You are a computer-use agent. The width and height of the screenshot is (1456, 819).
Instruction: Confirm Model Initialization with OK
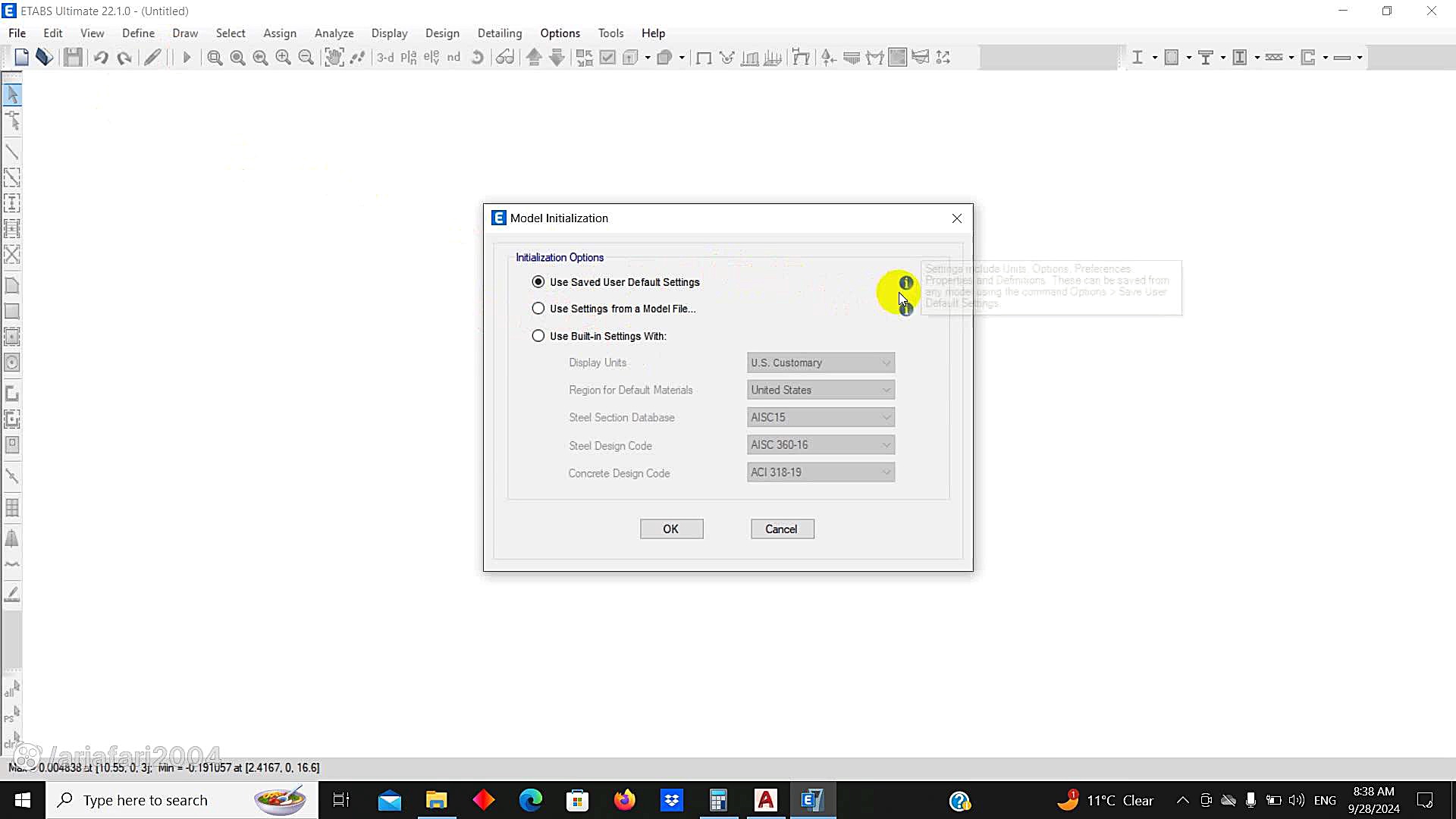point(672,529)
